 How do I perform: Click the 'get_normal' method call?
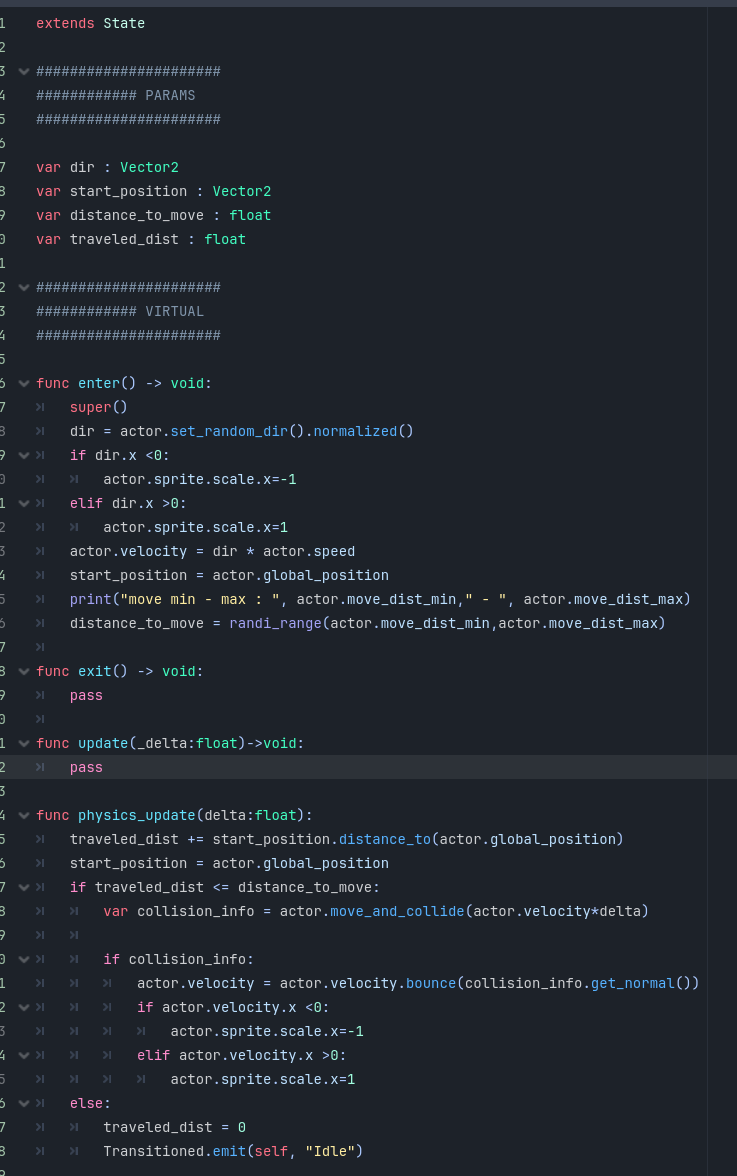point(633,983)
